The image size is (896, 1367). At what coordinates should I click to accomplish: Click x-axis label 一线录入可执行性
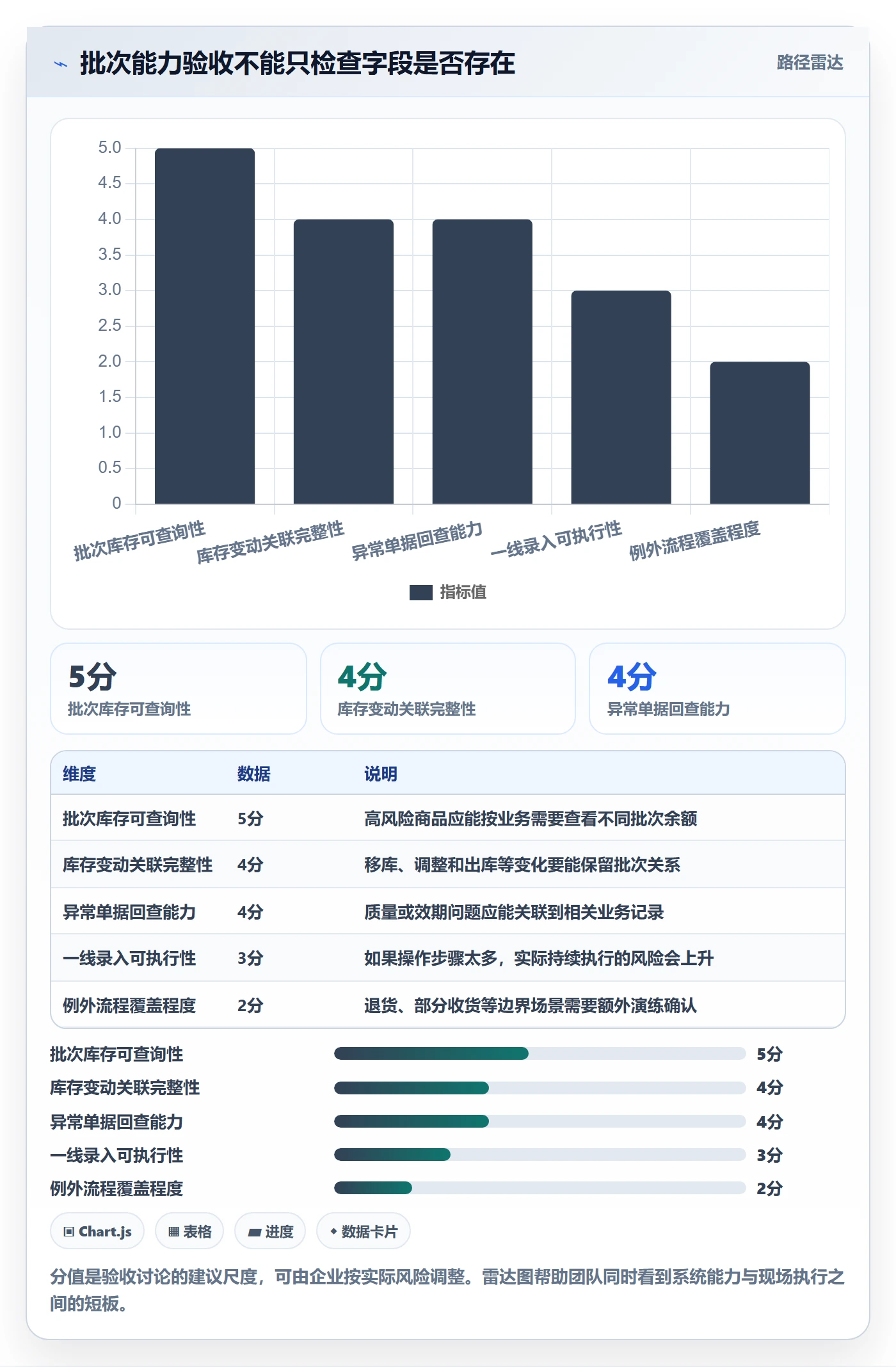click(556, 541)
